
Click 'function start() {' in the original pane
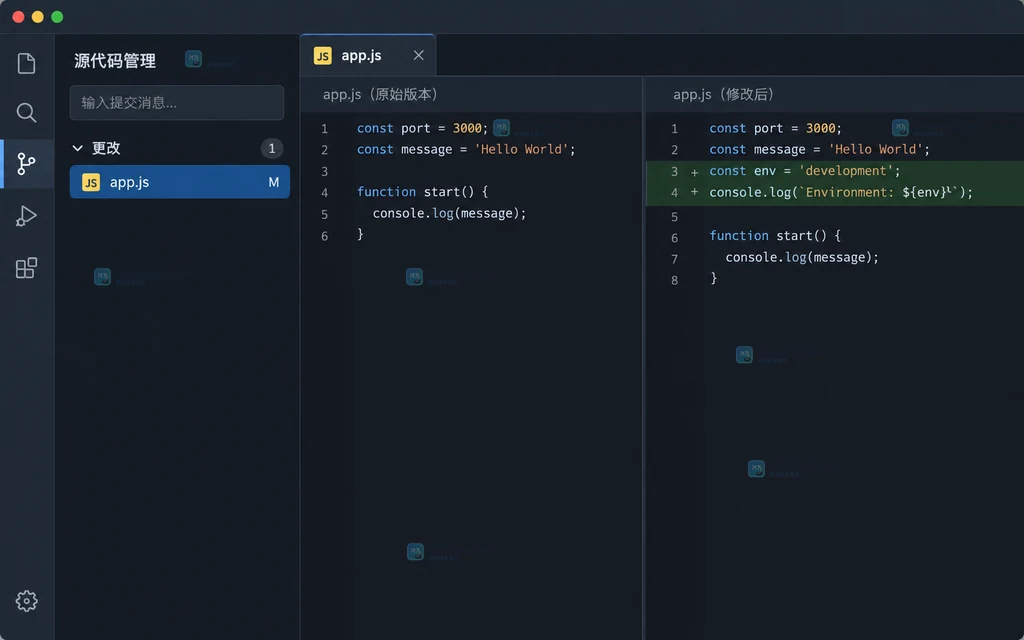[x=423, y=192]
